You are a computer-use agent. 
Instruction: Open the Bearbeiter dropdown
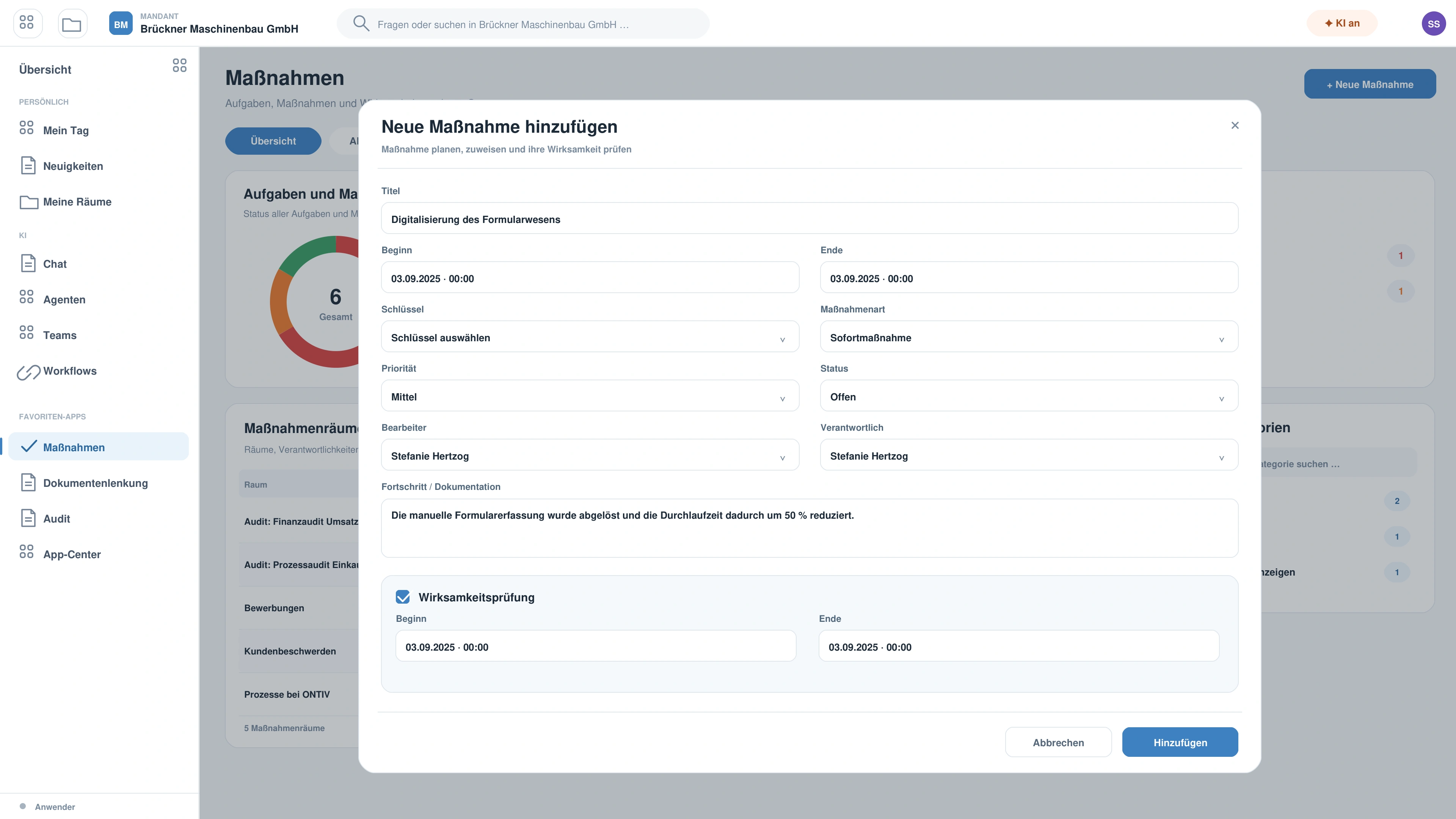pos(590,455)
